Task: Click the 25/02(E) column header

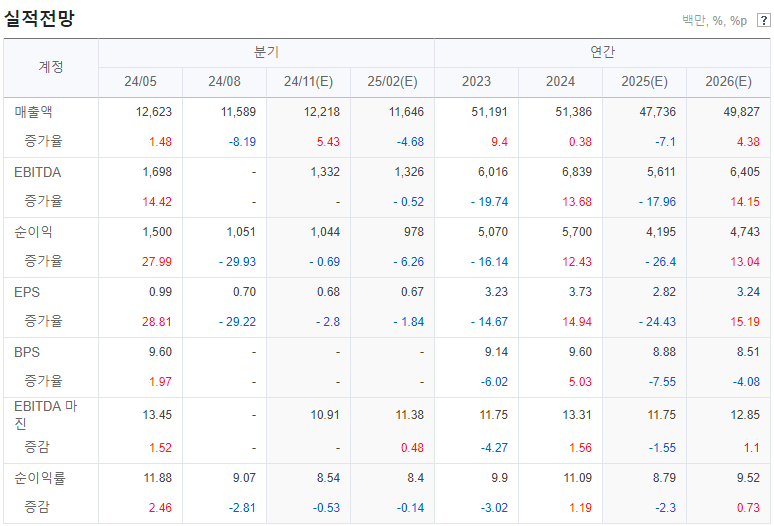Action: (392, 81)
